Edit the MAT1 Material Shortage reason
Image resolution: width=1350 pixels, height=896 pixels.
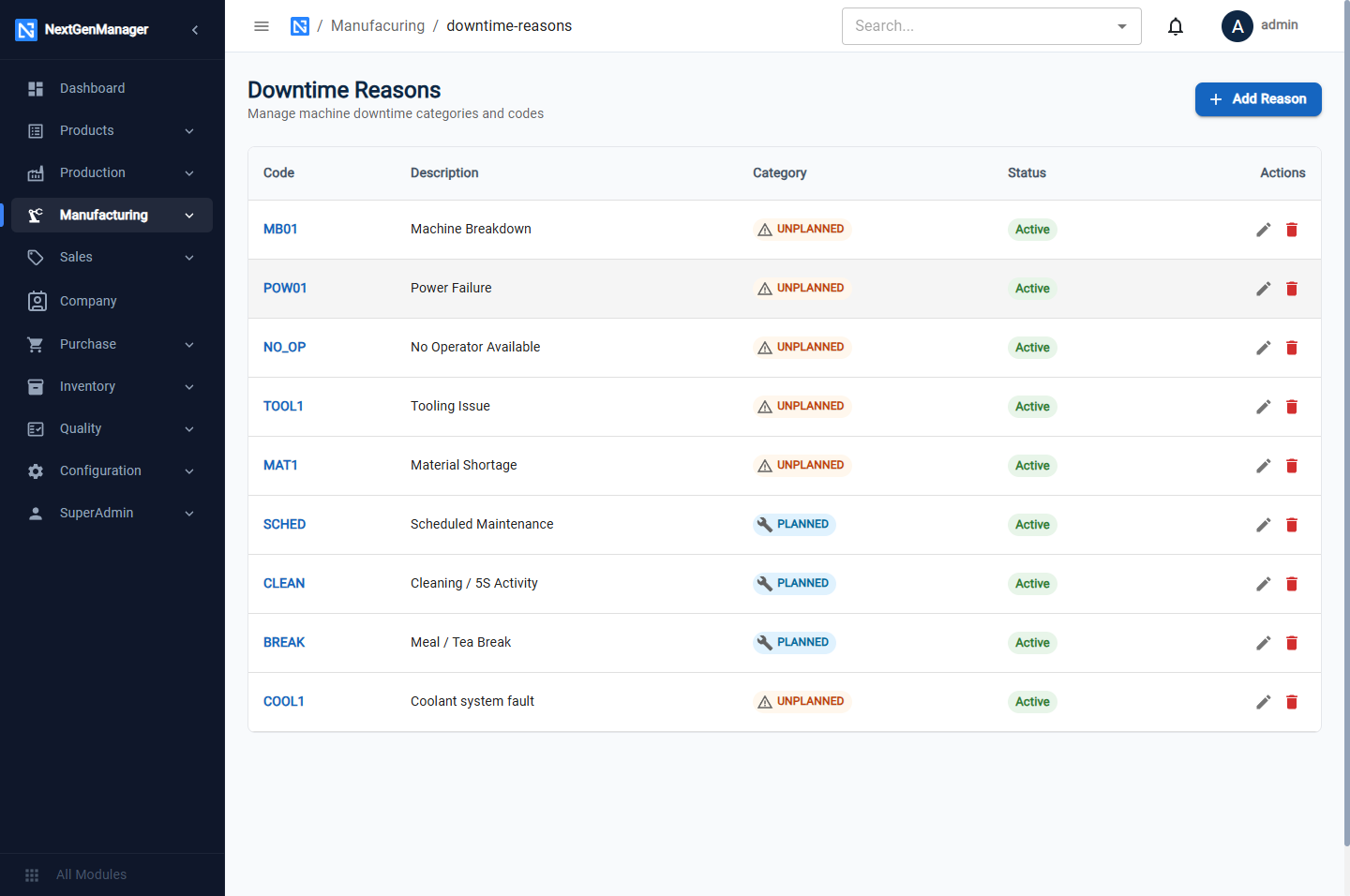pyautogui.click(x=1264, y=466)
